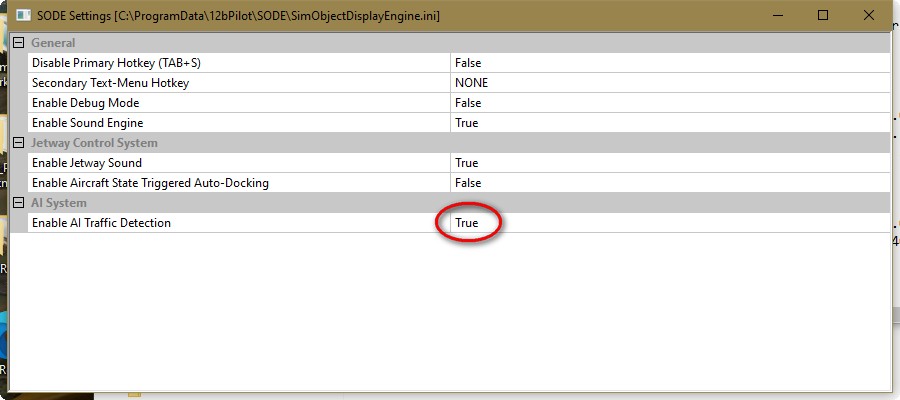This screenshot has height=400, width=900.
Task: Collapse the Jetway Control System section
Action: 18,142
